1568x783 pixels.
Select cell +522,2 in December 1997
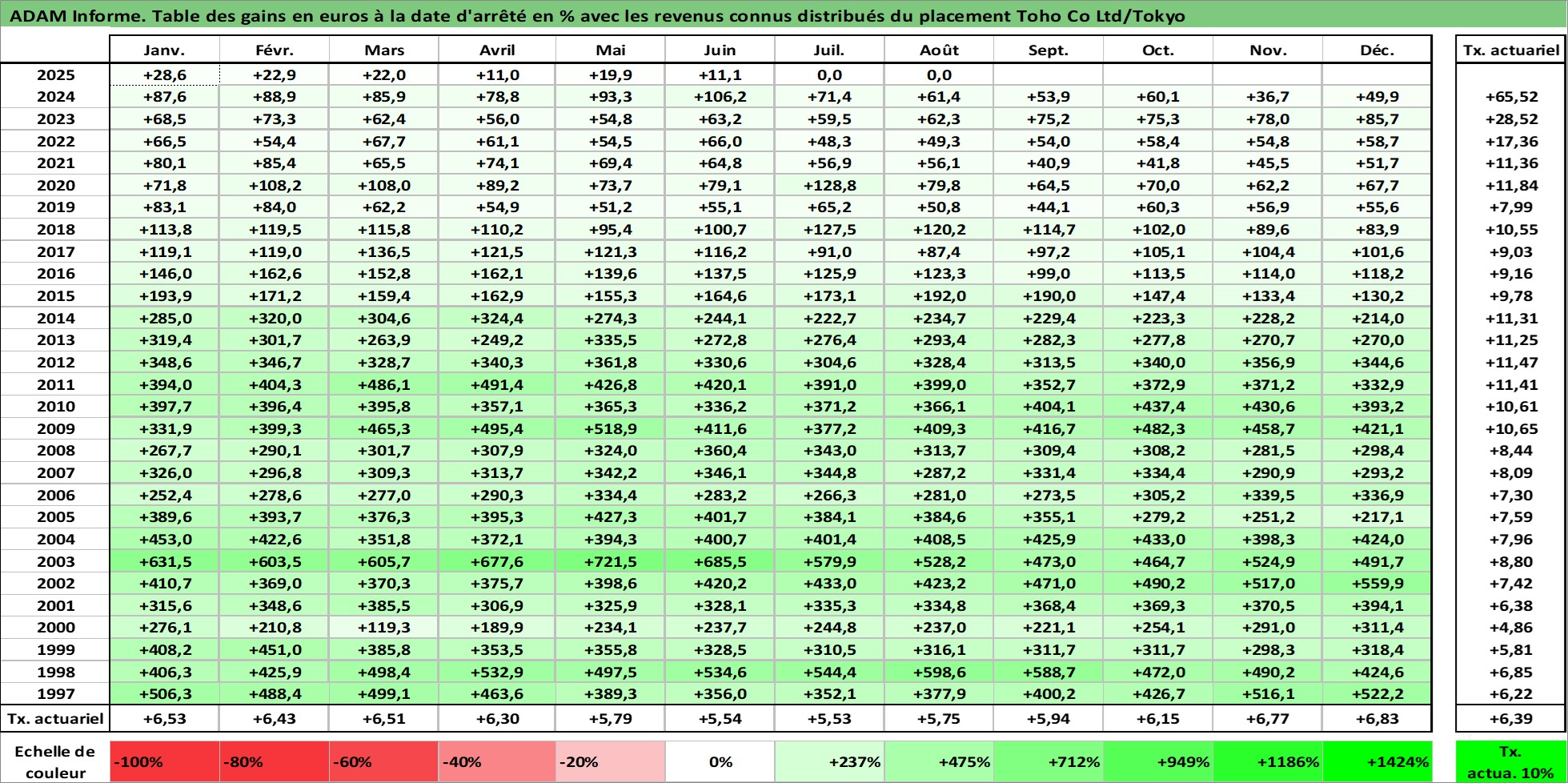(1377, 694)
